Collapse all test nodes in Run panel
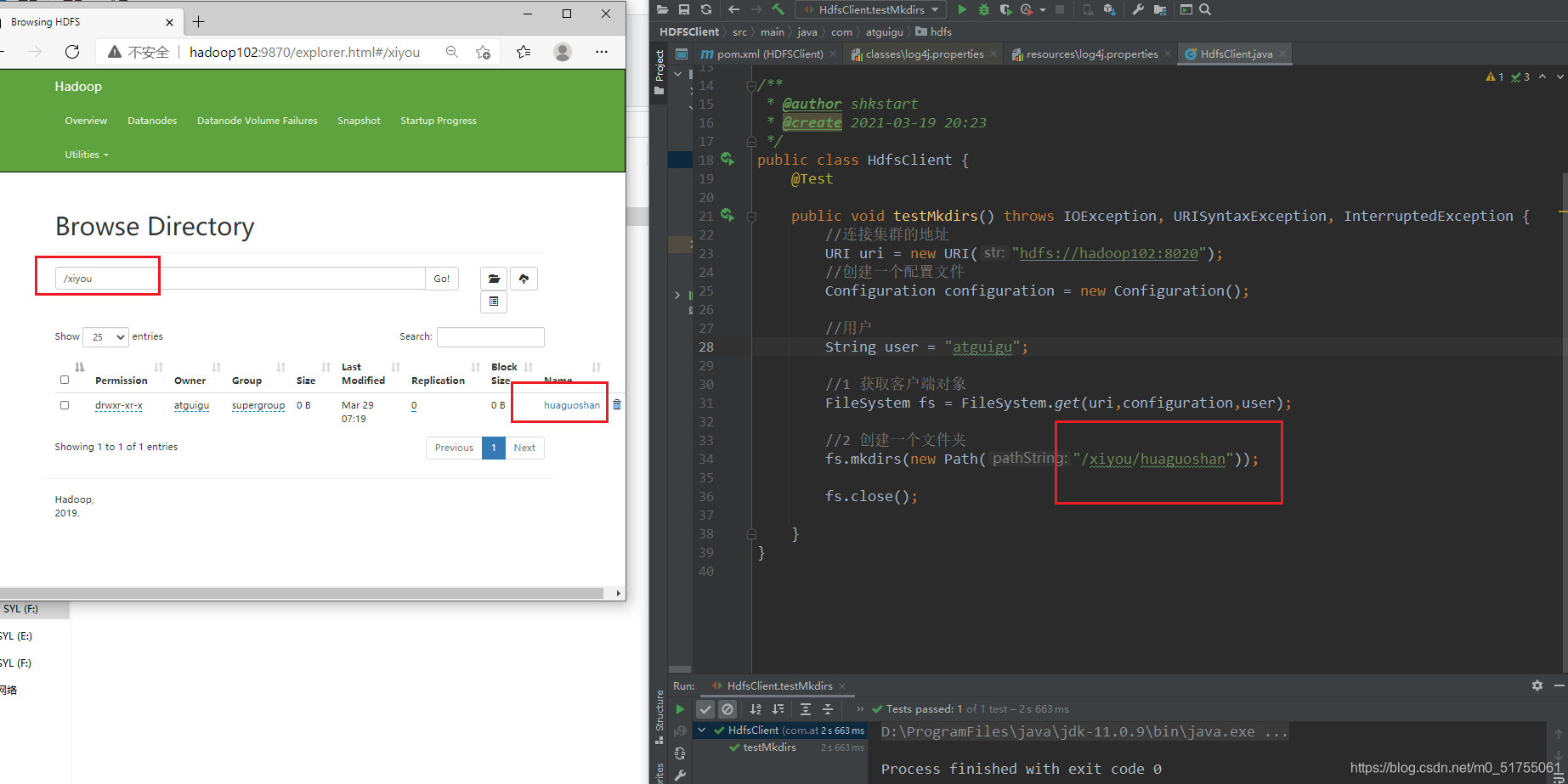The image size is (1568, 784). 828,709
